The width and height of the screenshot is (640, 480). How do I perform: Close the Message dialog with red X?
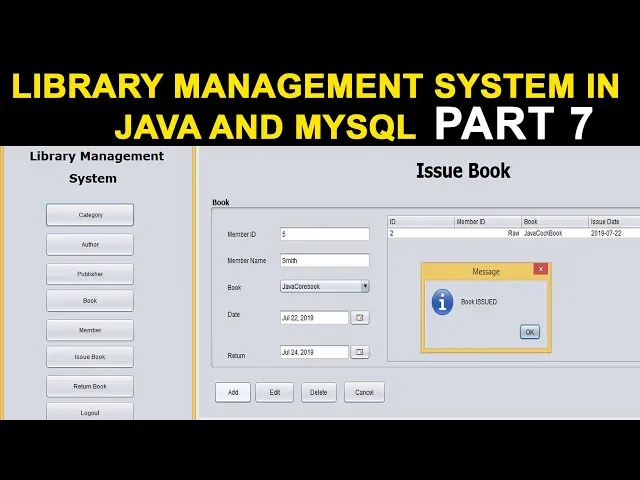541,269
